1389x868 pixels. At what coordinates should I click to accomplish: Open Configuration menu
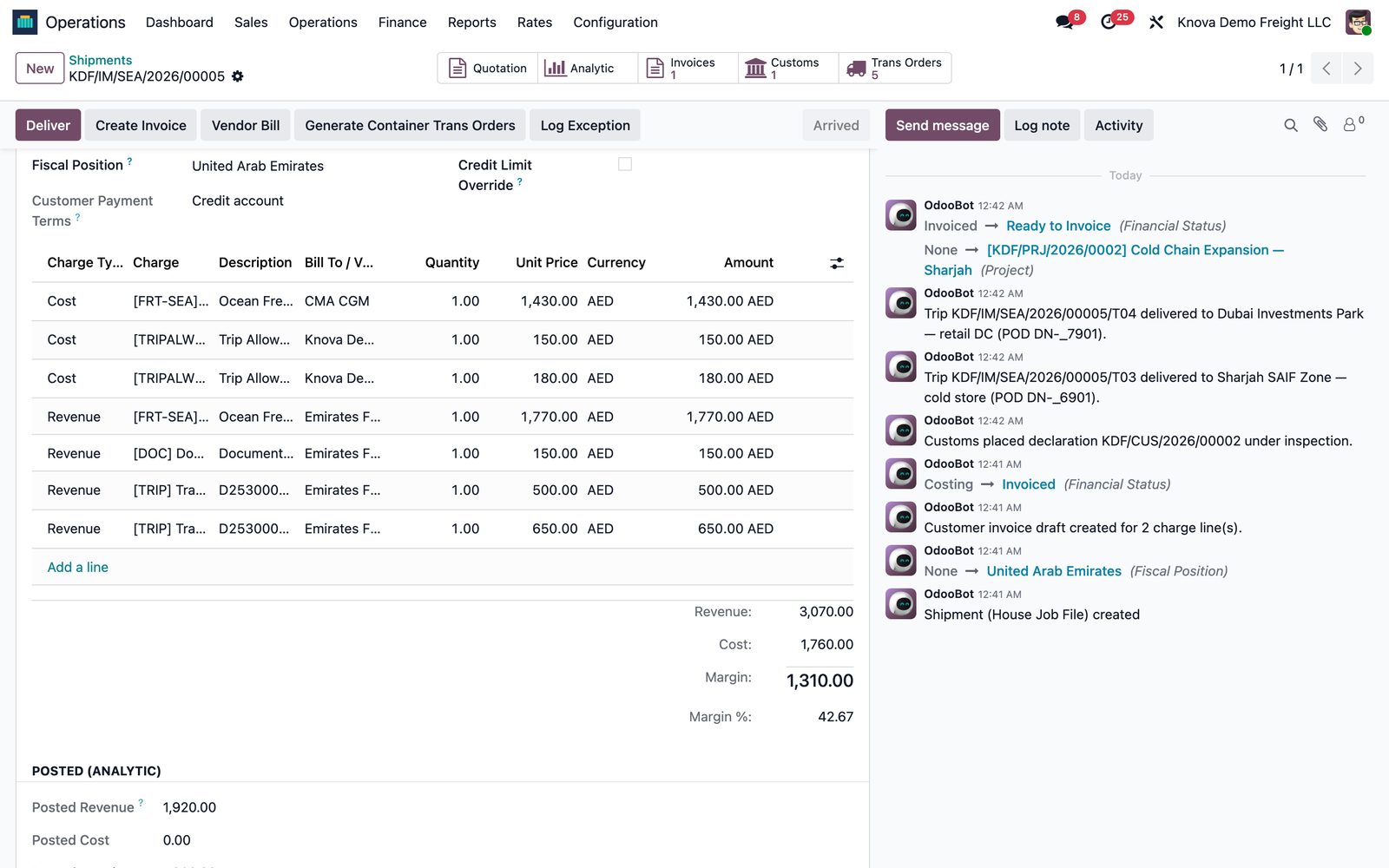[616, 23]
